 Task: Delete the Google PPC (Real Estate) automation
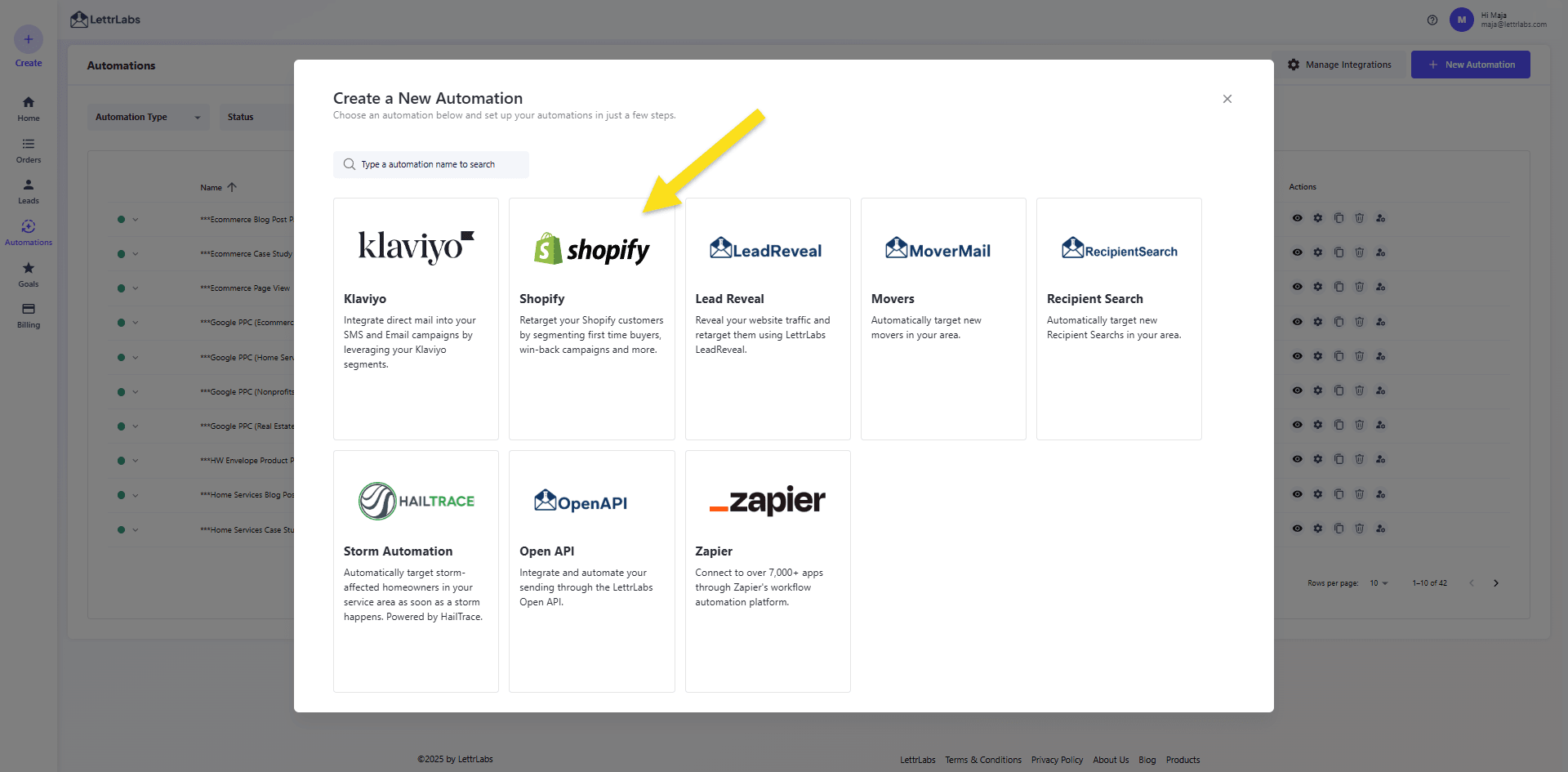pyautogui.click(x=1360, y=425)
